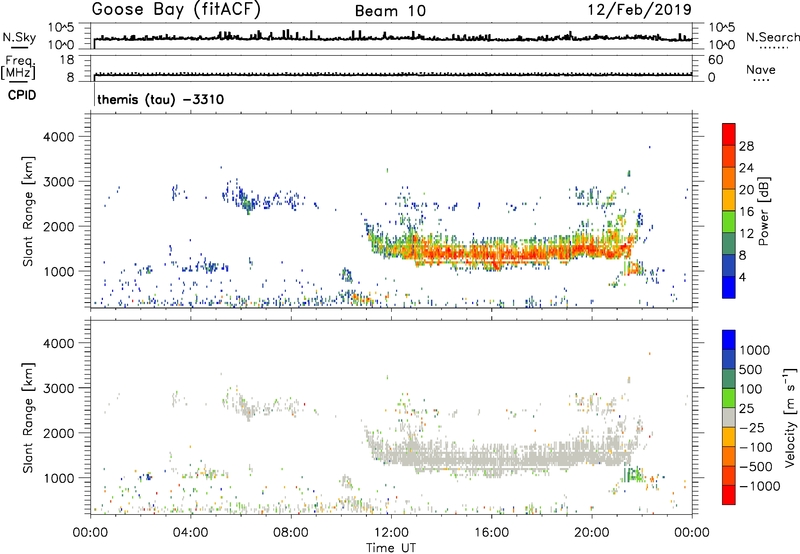This screenshot has height=554, width=800.
Task: Click the "60" tick on Nave axis
Action: [715, 60]
